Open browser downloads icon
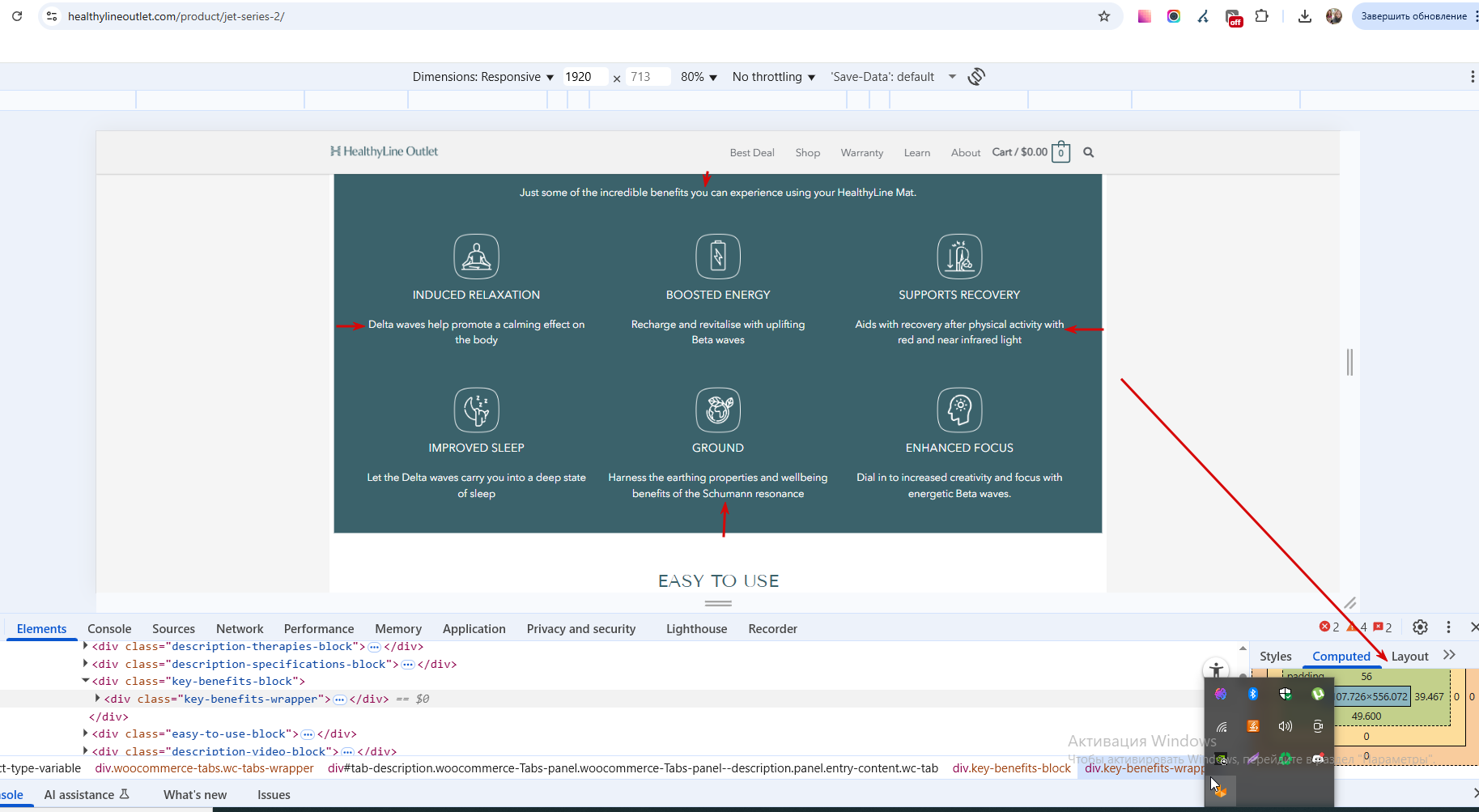This screenshot has height=812, width=1479. 1305,16
